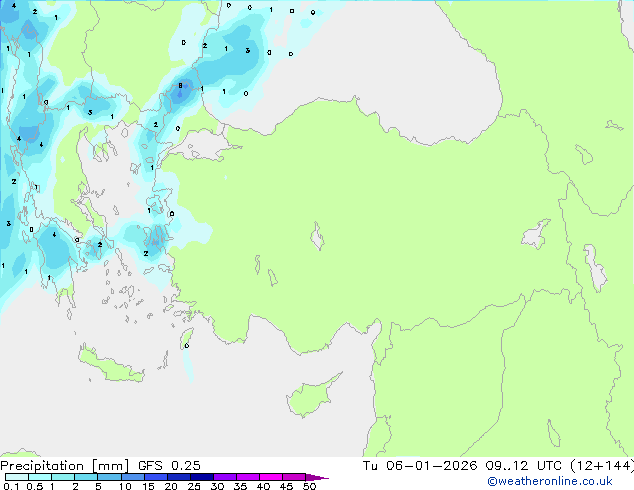Viewport: 634px width, 490px height.
Task: Click the "35" legend scale label
Action: tap(240, 486)
